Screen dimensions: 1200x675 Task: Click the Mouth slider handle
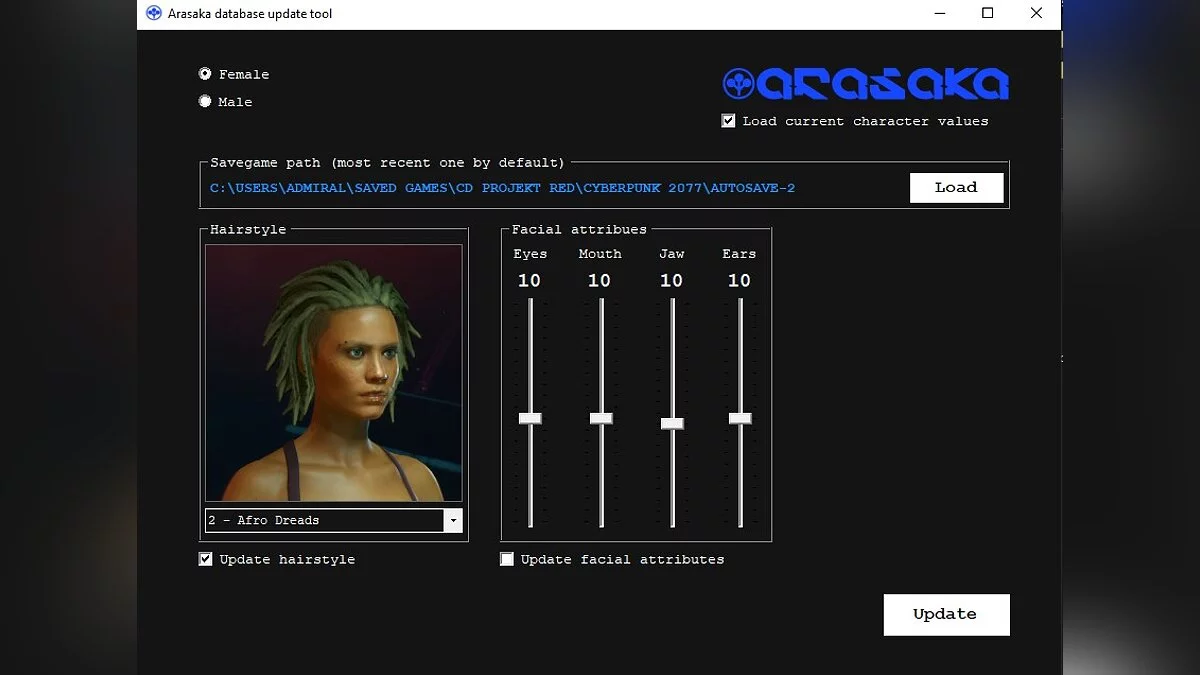[601, 418]
